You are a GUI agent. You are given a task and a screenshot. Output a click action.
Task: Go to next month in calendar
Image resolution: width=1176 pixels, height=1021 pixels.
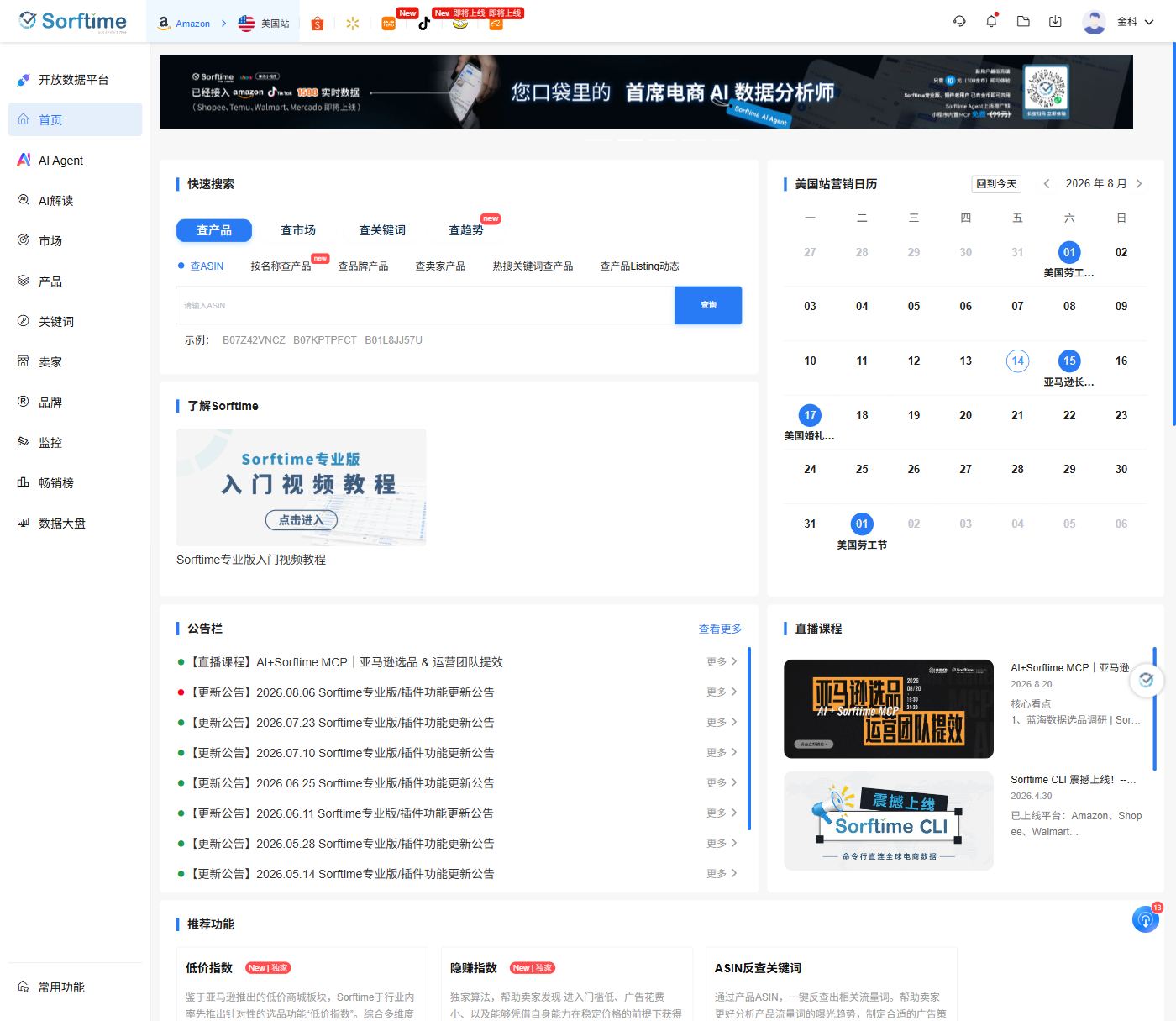click(1139, 183)
